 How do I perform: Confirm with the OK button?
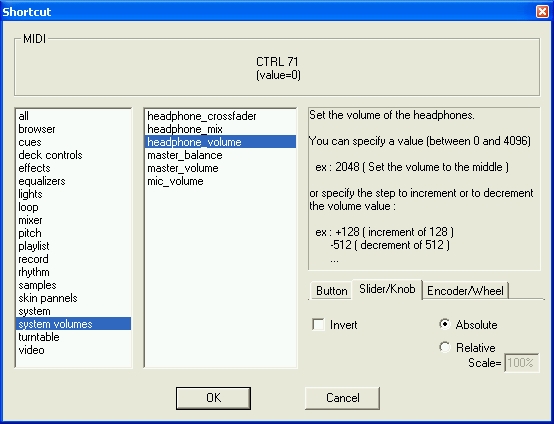213,398
